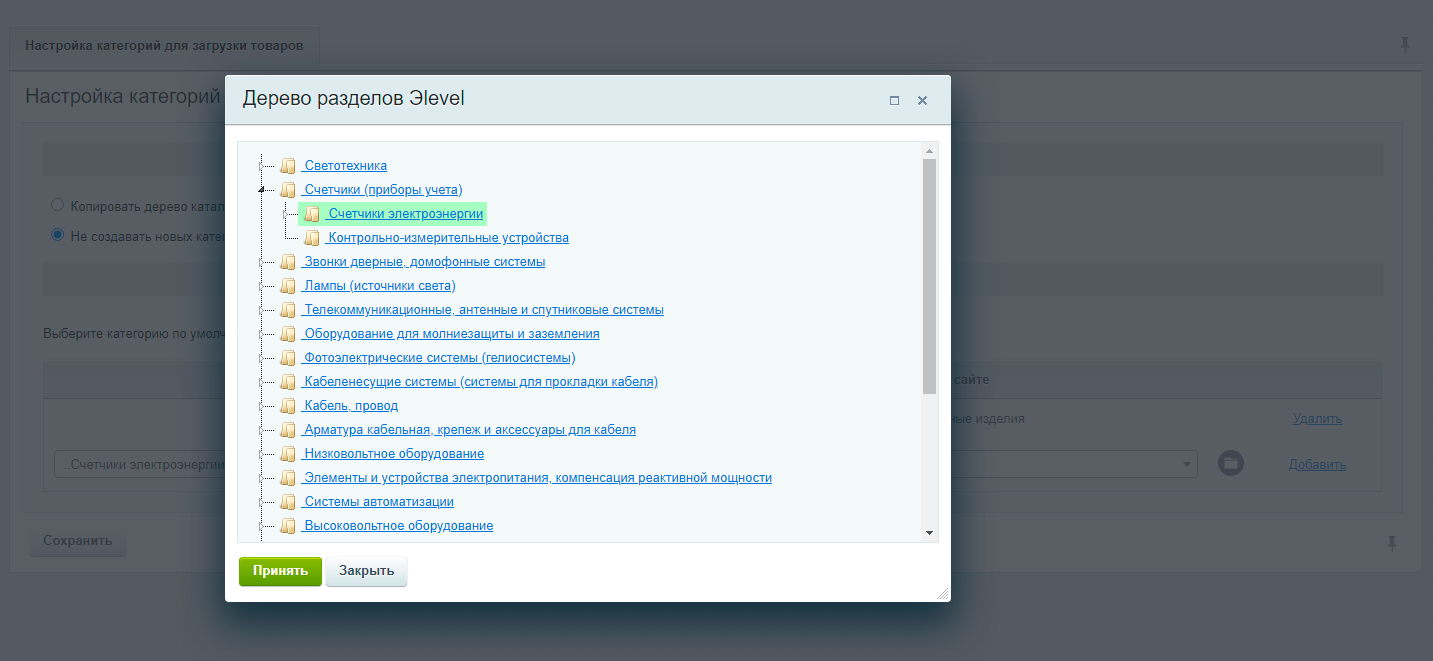Select the Копировать дерево каталога radio button
Viewport: 1433px width, 661px height.
pyautogui.click(x=57, y=205)
